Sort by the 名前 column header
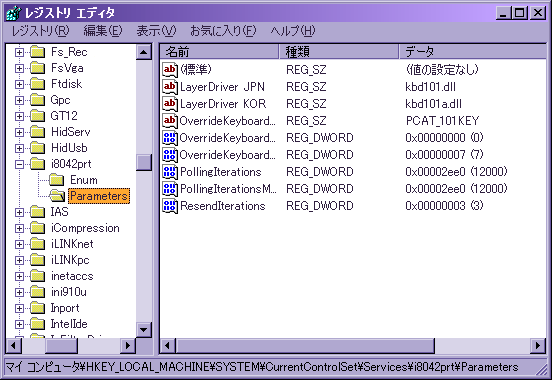Screen dimensions: 552x380 point(219,52)
